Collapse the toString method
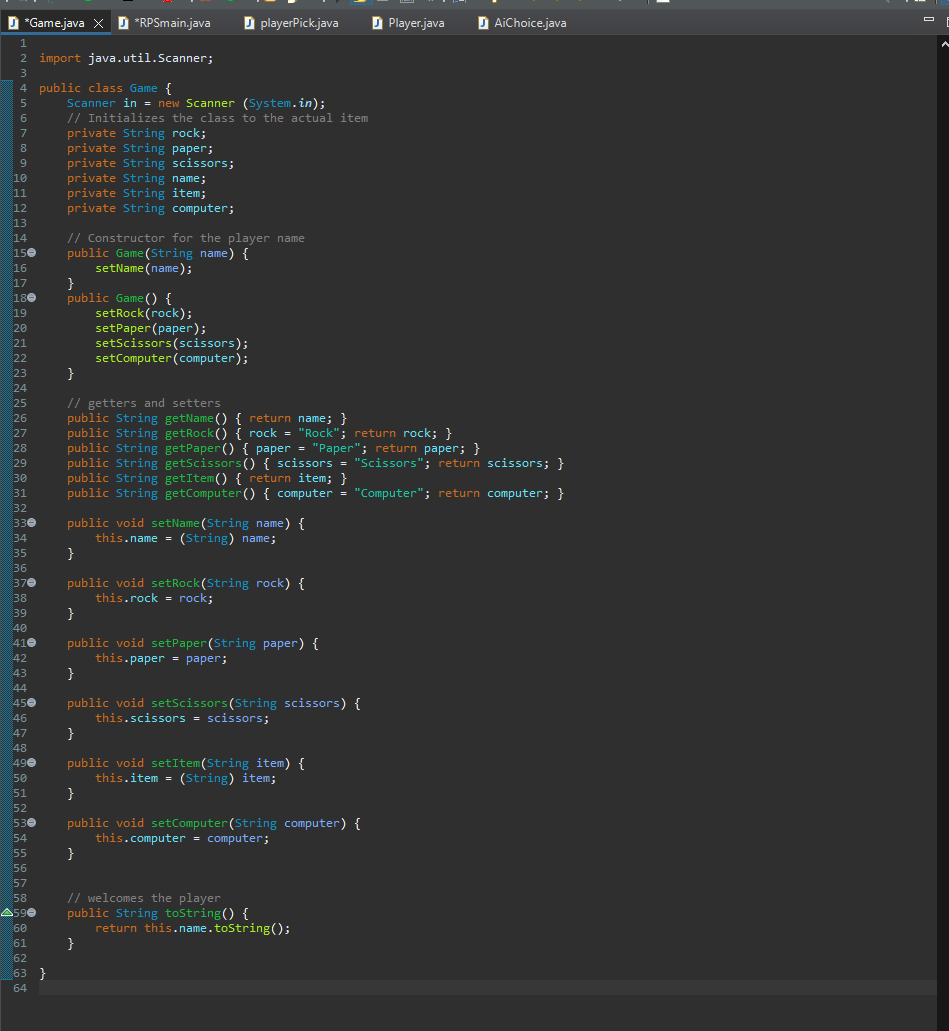 (x=30, y=912)
